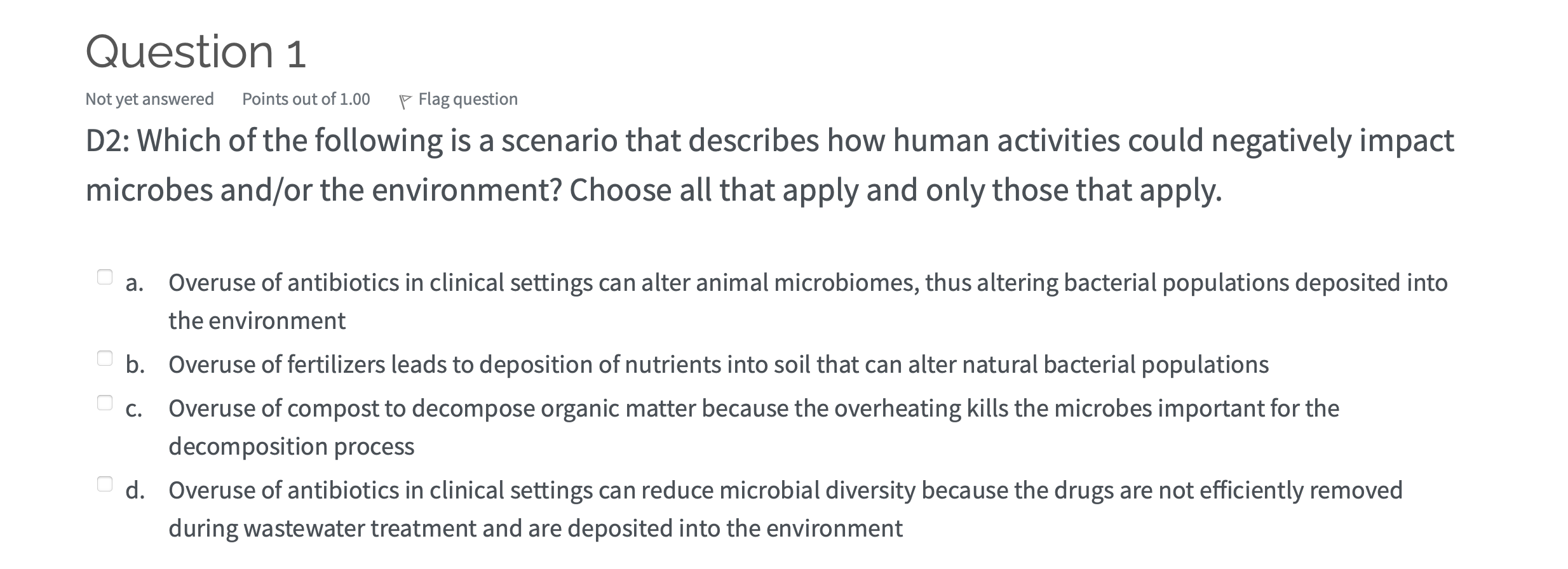The height and width of the screenshot is (569, 1568).
Task: Click the answer text about altering animal microbiomes
Action: coord(807,283)
